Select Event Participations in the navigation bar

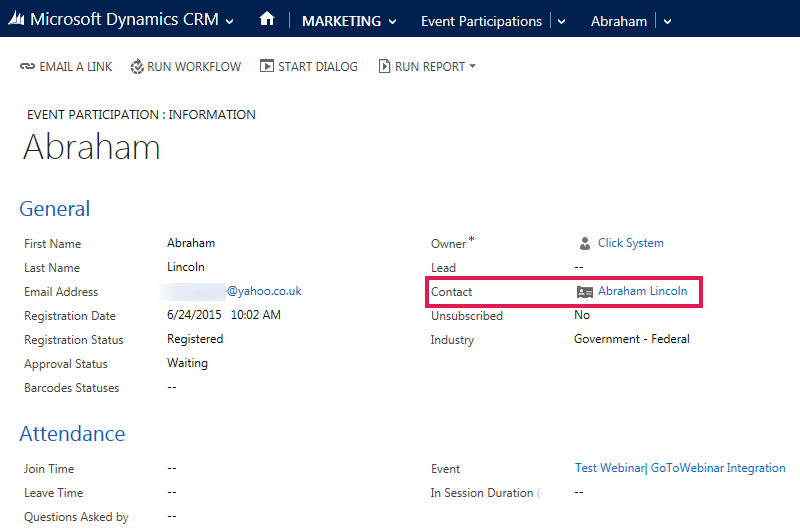481,21
